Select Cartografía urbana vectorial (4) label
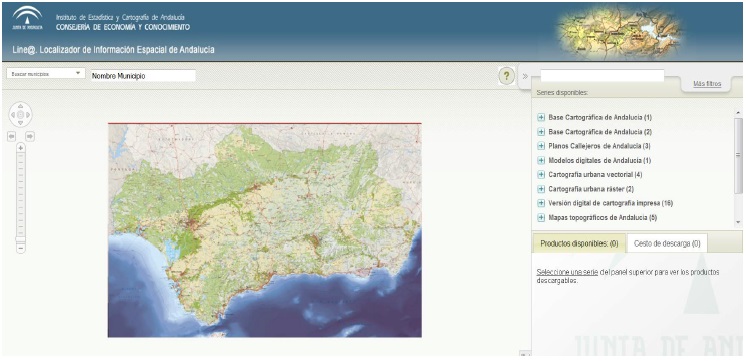 click(595, 175)
